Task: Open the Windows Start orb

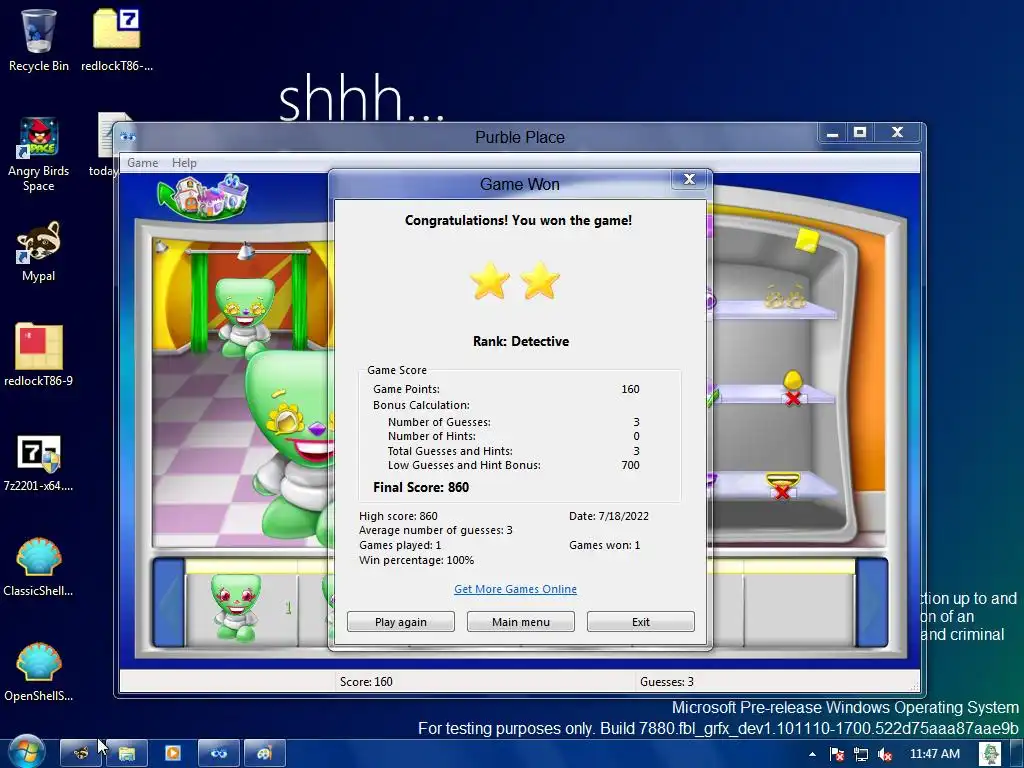Action: tap(25, 752)
